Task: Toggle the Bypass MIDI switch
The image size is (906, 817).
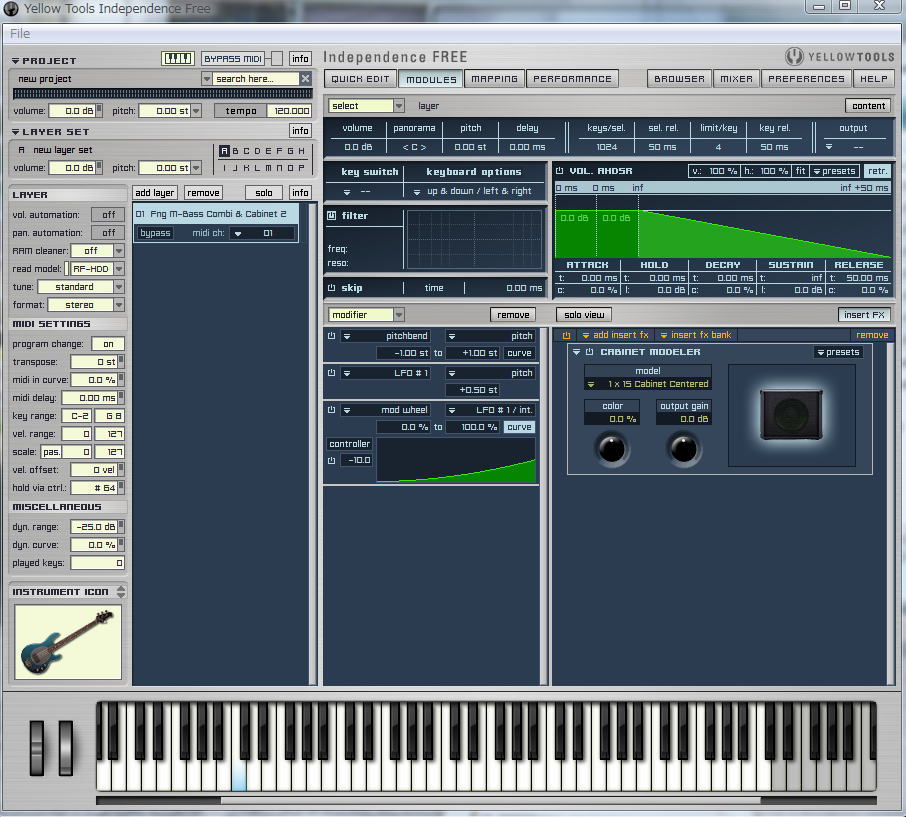Action: [x=277, y=58]
